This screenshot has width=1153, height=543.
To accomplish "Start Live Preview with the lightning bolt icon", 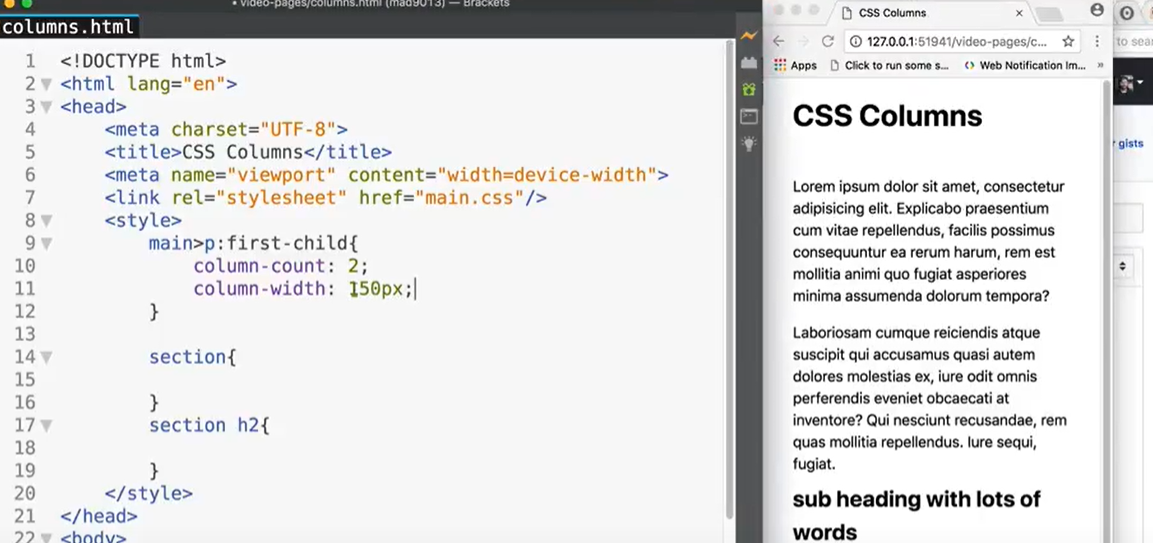I will coord(749,35).
